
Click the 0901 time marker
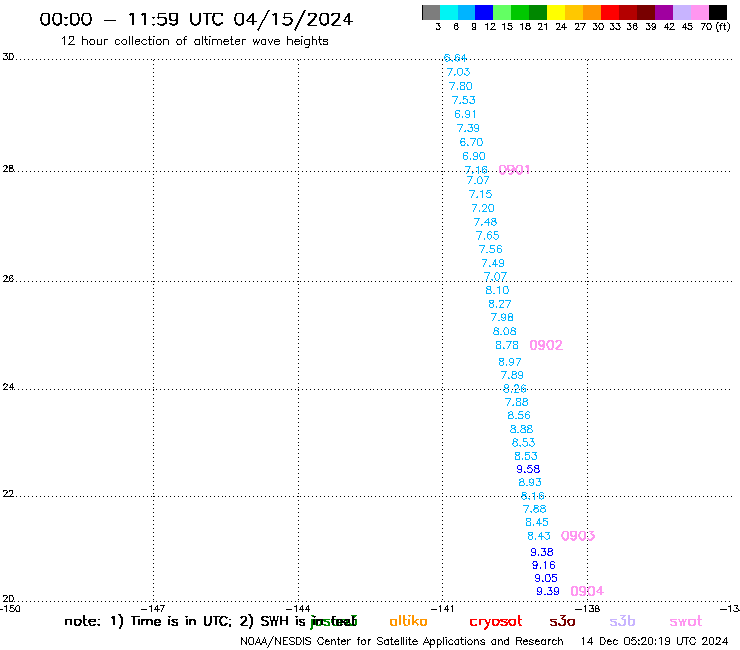514,169
